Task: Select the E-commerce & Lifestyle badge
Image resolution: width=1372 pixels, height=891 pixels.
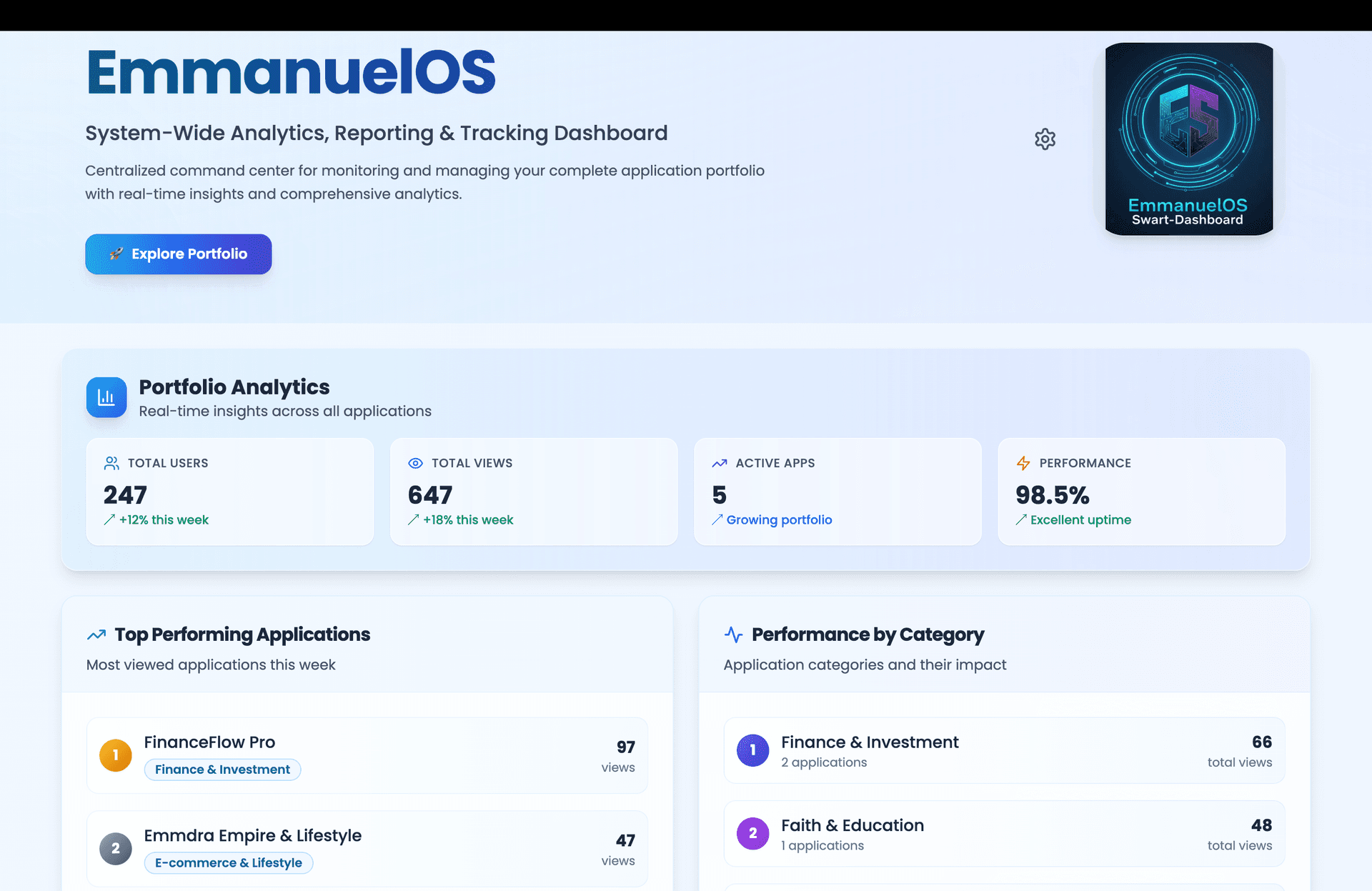Action: tap(228, 862)
